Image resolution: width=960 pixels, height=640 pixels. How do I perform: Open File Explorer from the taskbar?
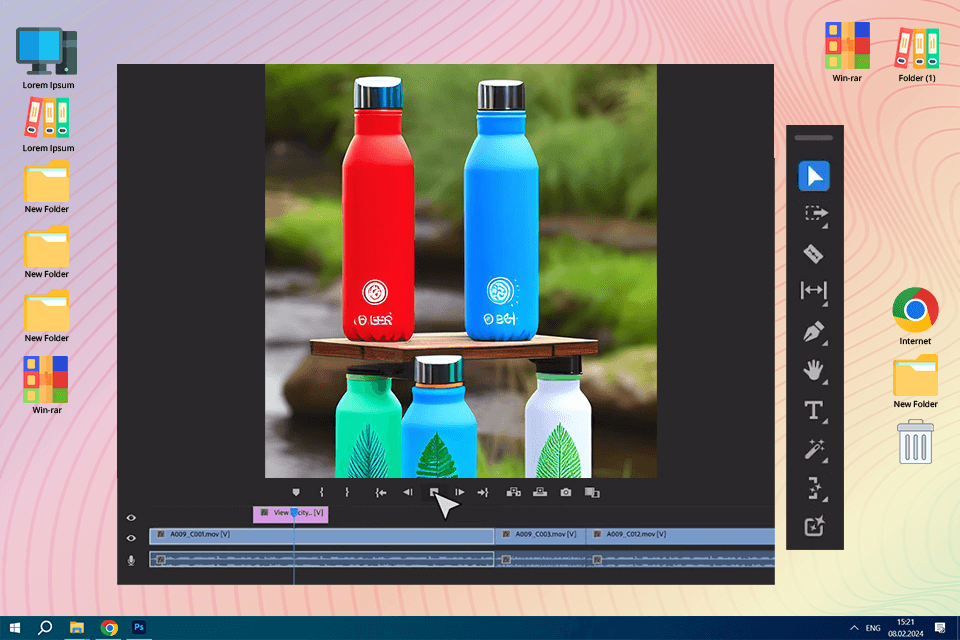point(77,628)
